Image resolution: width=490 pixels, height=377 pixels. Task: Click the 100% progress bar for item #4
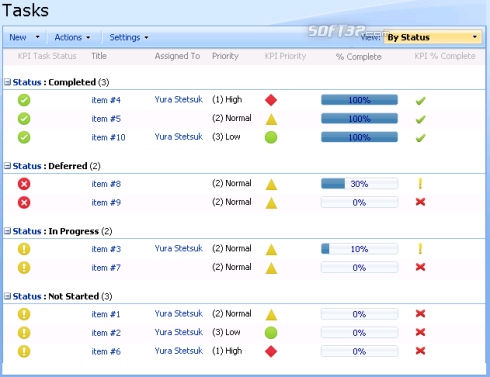[x=359, y=100]
